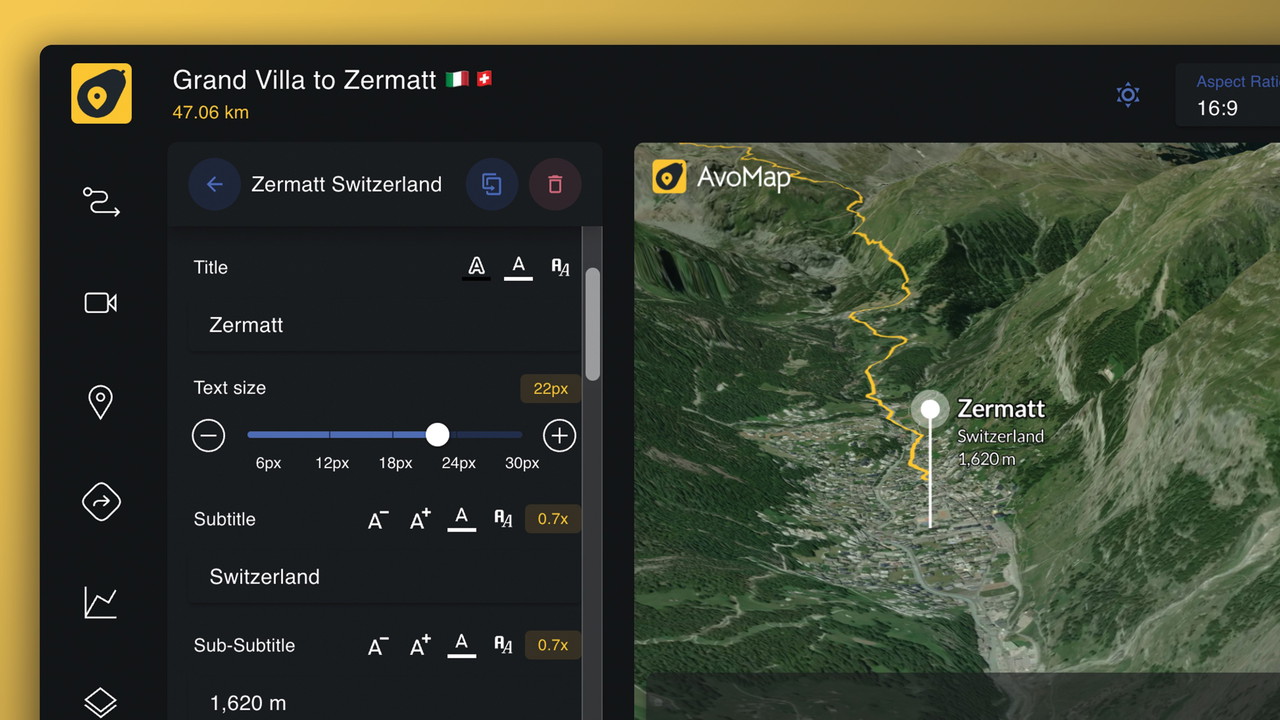Image resolution: width=1280 pixels, height=720 pixels.
Task: Increase text size with plus button
Action: (559, 436)
